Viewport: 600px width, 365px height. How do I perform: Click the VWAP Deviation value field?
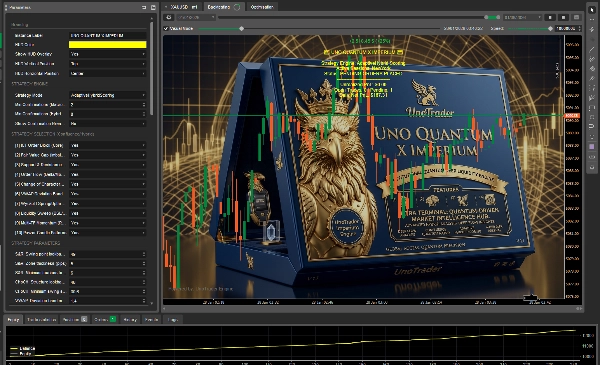[108, 301]
